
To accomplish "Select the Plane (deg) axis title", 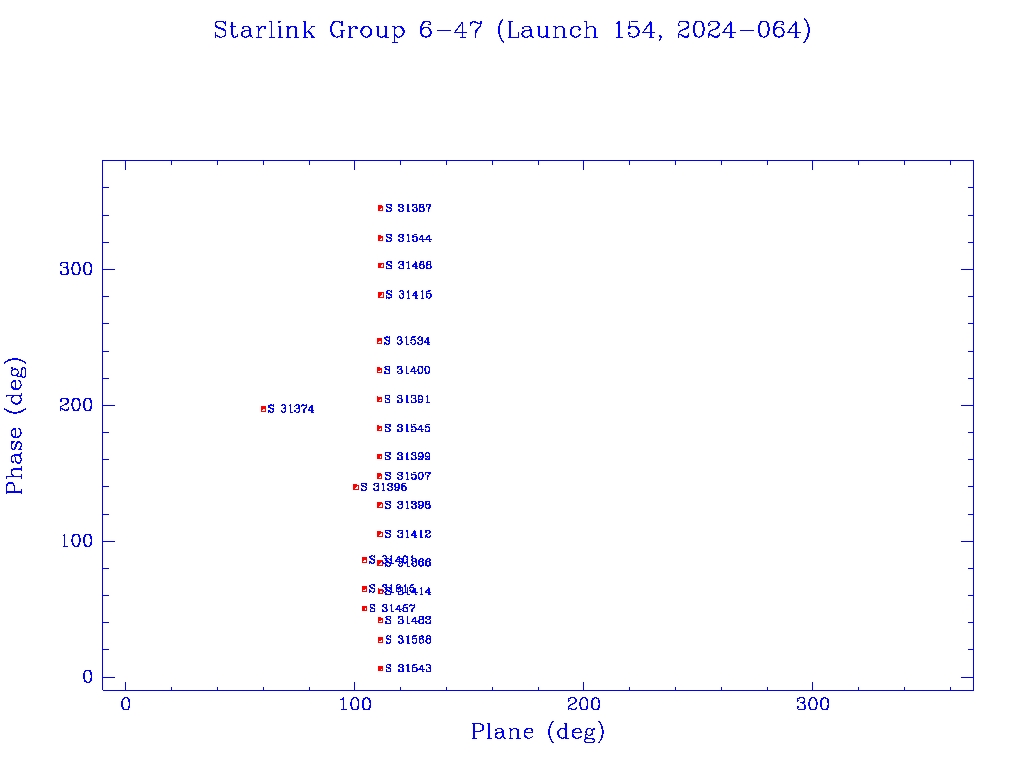I will tap(538, 732).
